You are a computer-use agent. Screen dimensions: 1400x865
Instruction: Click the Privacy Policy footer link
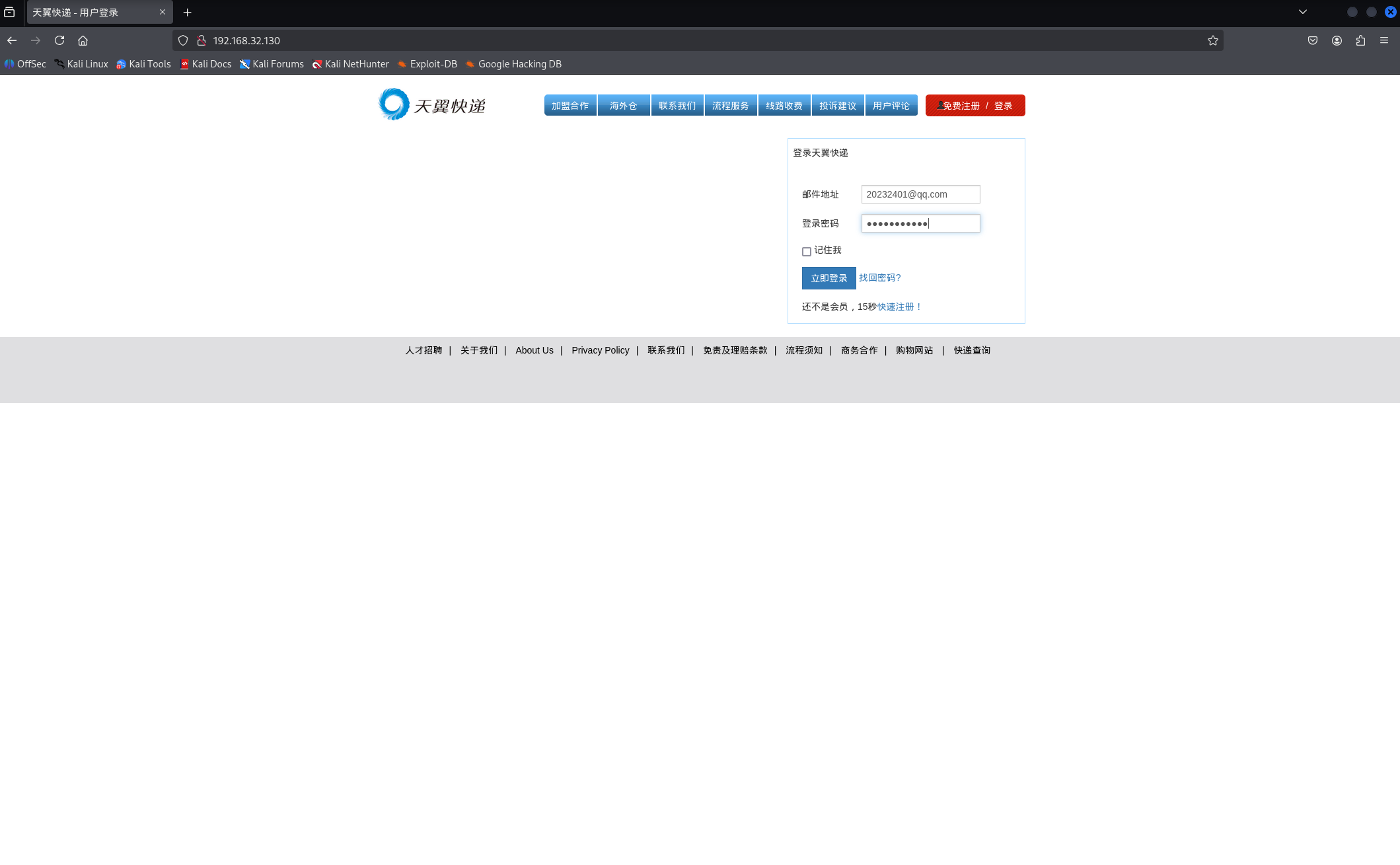point(600,350)
